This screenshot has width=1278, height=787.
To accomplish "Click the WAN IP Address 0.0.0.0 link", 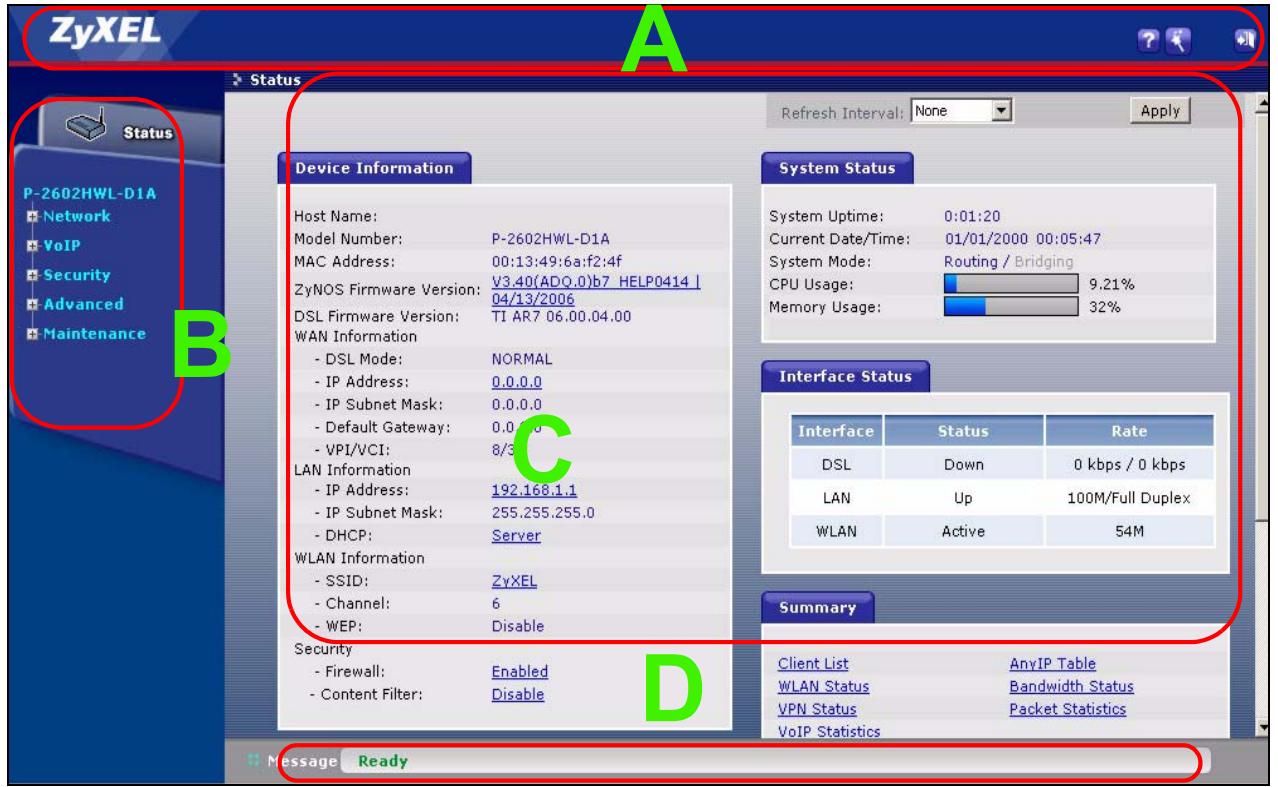I will 517,381.
